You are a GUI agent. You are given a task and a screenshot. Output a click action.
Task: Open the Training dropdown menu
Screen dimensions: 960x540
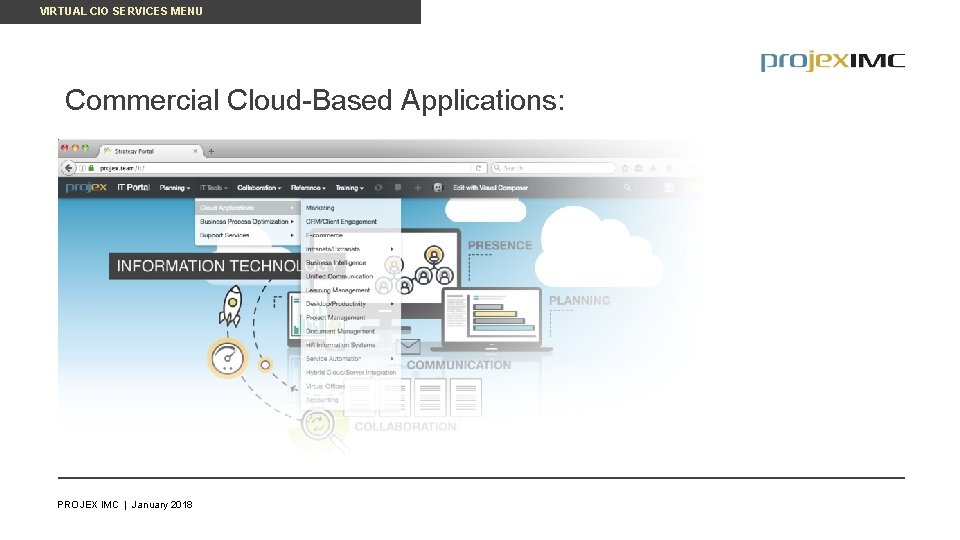click(349, 188)
